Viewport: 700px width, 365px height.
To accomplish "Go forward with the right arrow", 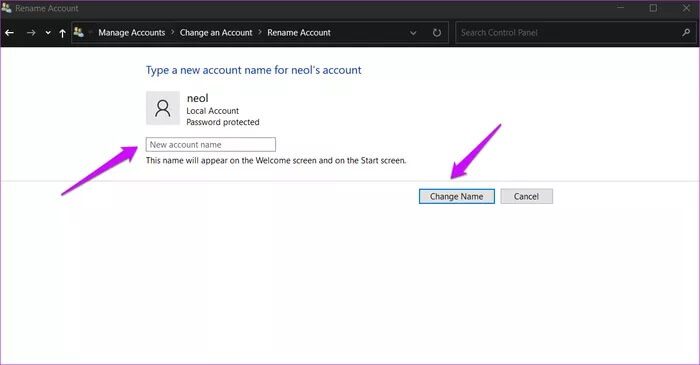I will point(31,33).
